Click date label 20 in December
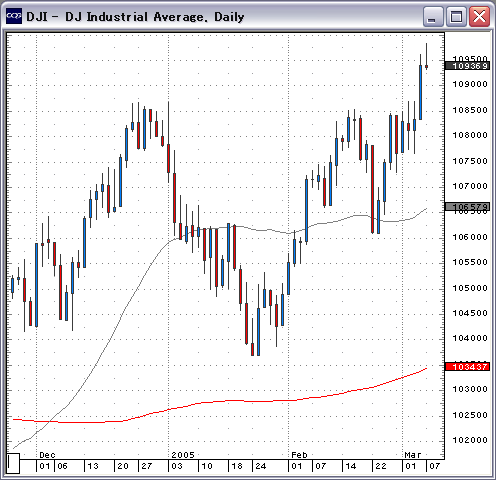The height and width of the screenshot is (480, 496). [x=123, y=466]
